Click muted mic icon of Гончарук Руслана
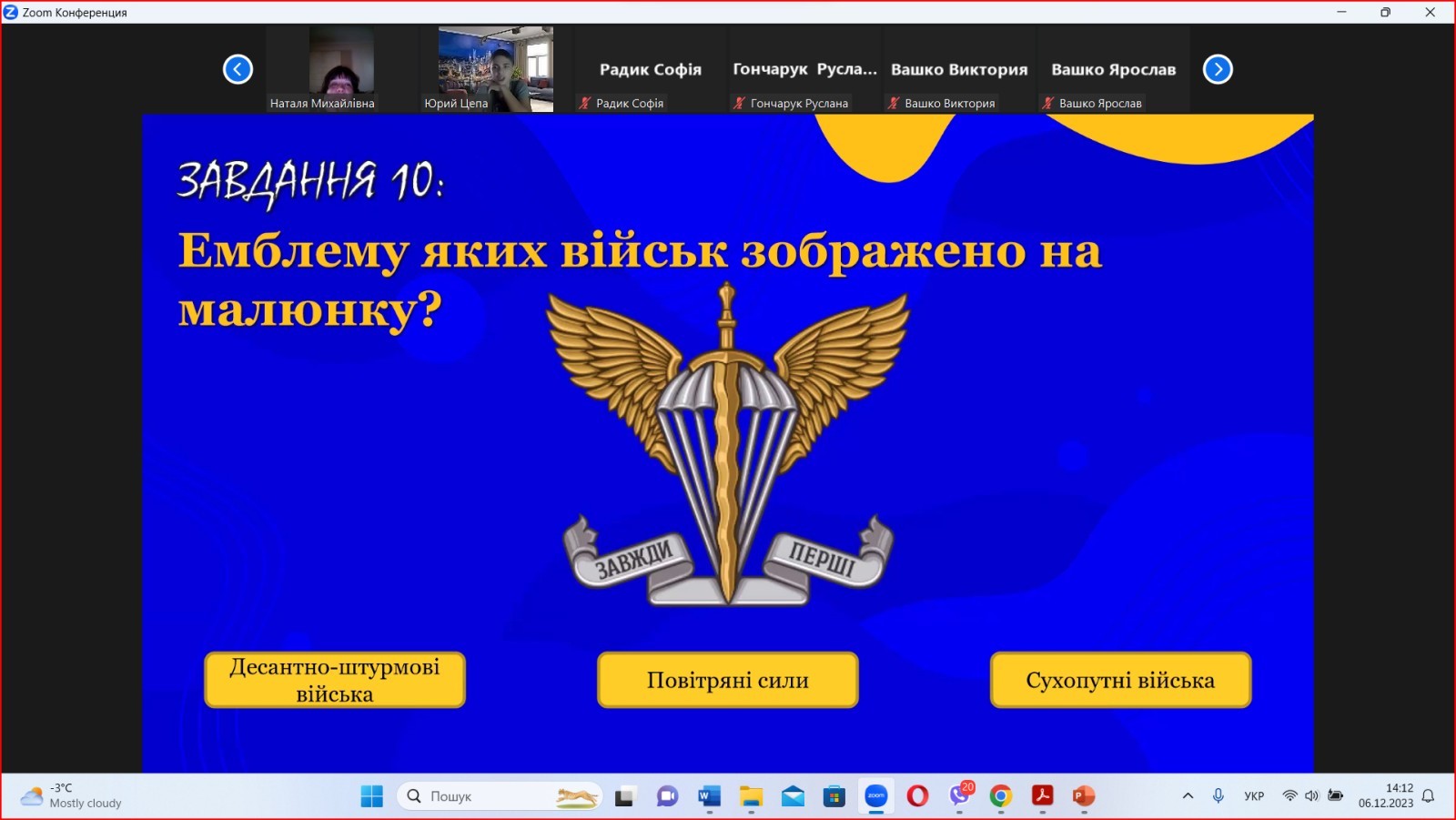Image resolution: width=1456 pixels, height=820 pixels. tap(739, 103)
